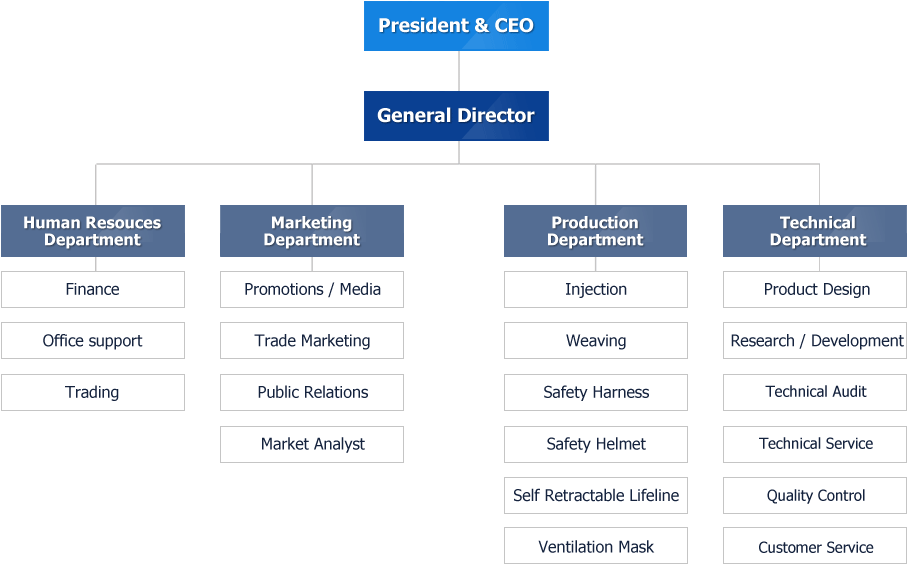Image resolution: width=910 pixels, height=568 pixels.
Task: Click the Office support box
Action: click(x=93, y=341)
